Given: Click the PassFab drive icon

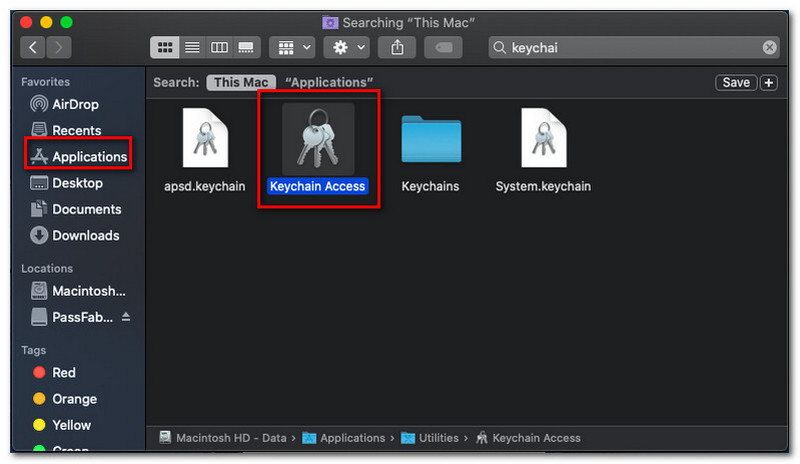Looking at the screenshot, I should [39, 317].
